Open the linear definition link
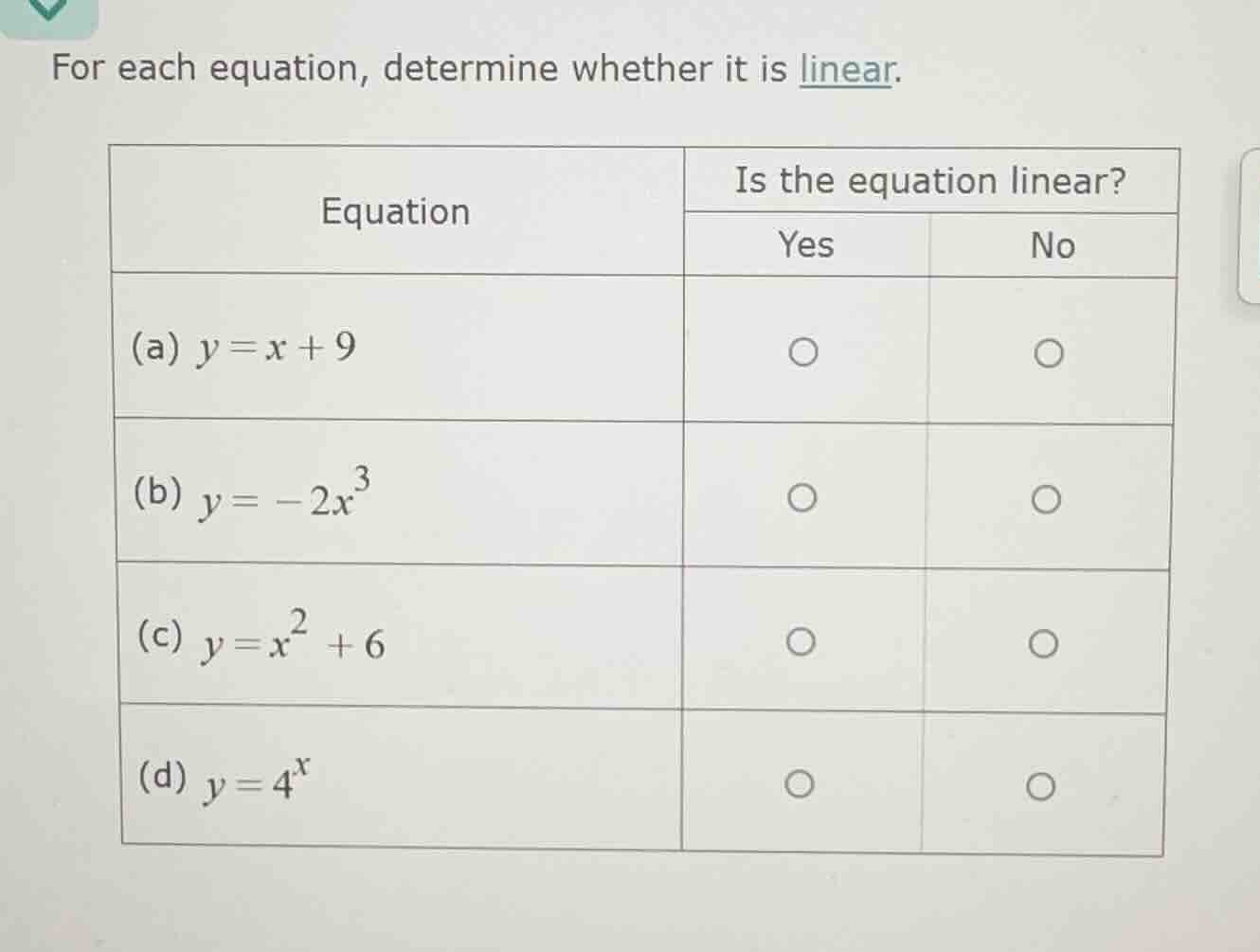This screenshot has width=1260, height=952. pyautogui.click(x=848, y=69)
